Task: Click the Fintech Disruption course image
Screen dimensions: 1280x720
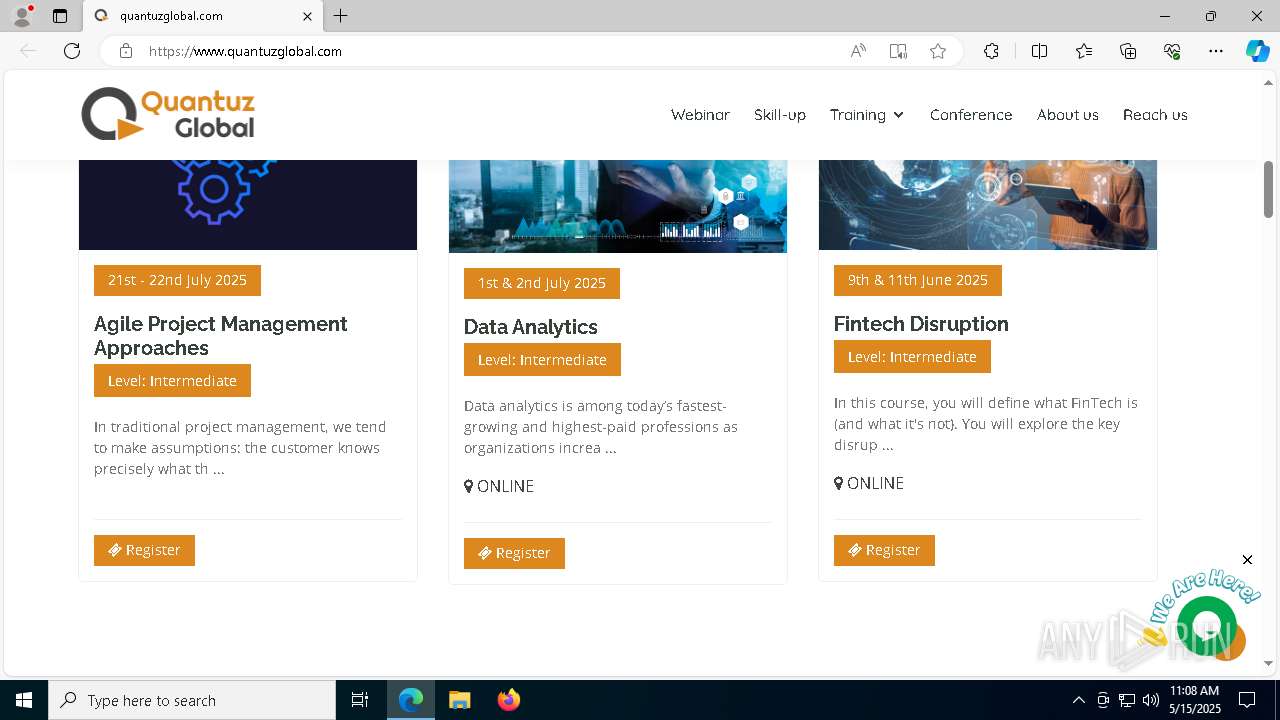Action: coord(988,205)
